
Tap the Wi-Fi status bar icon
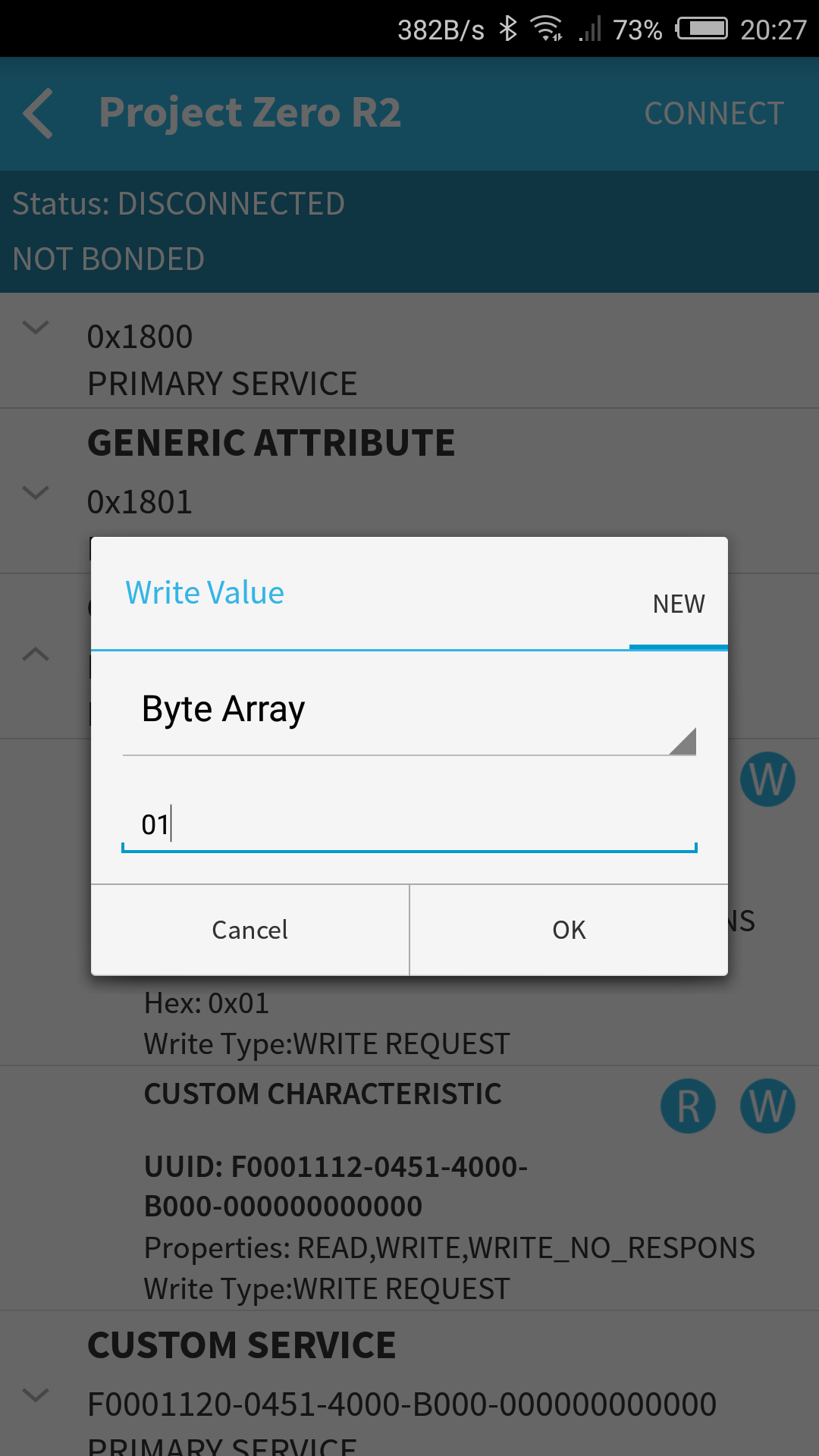(546, 30)
